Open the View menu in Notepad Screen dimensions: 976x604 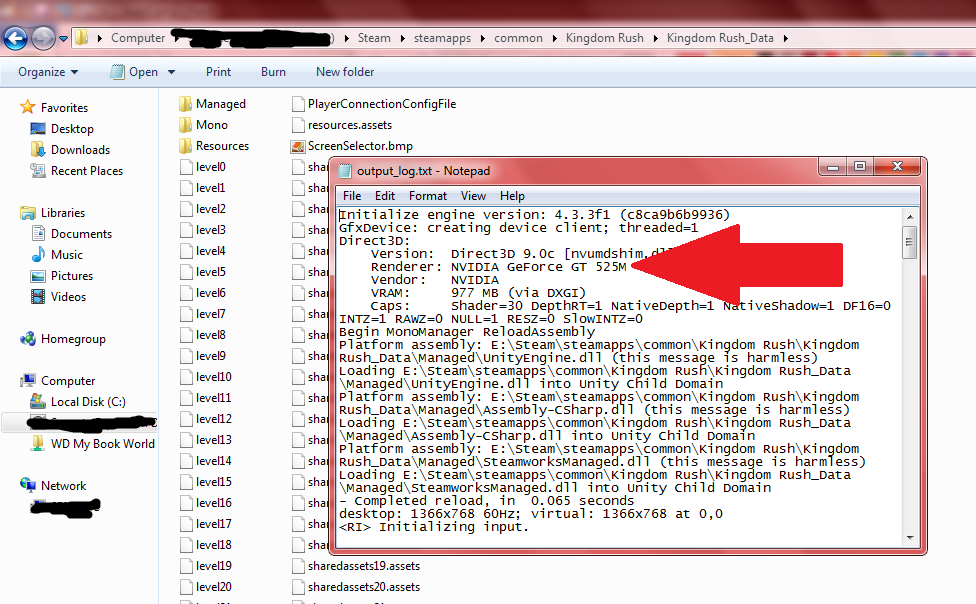[x=473, y=196]
